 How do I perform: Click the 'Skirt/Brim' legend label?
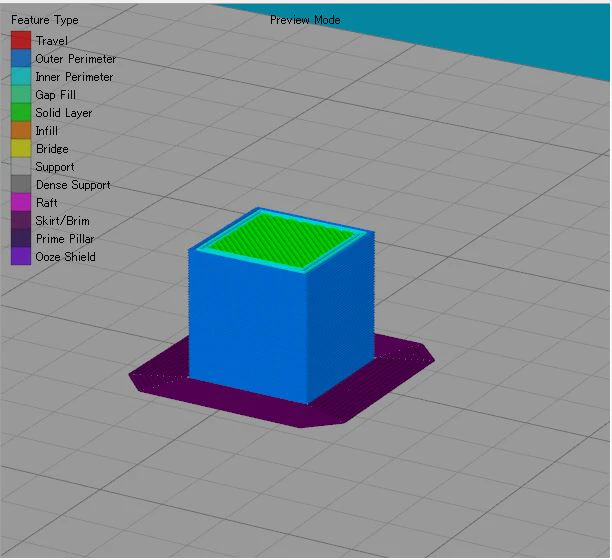coord(62,221)
